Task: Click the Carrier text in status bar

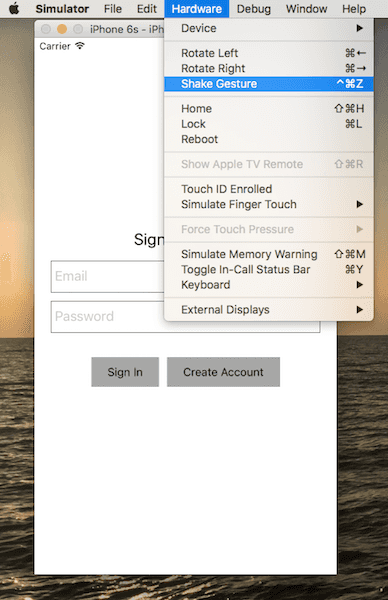Action: click(55, 46)
